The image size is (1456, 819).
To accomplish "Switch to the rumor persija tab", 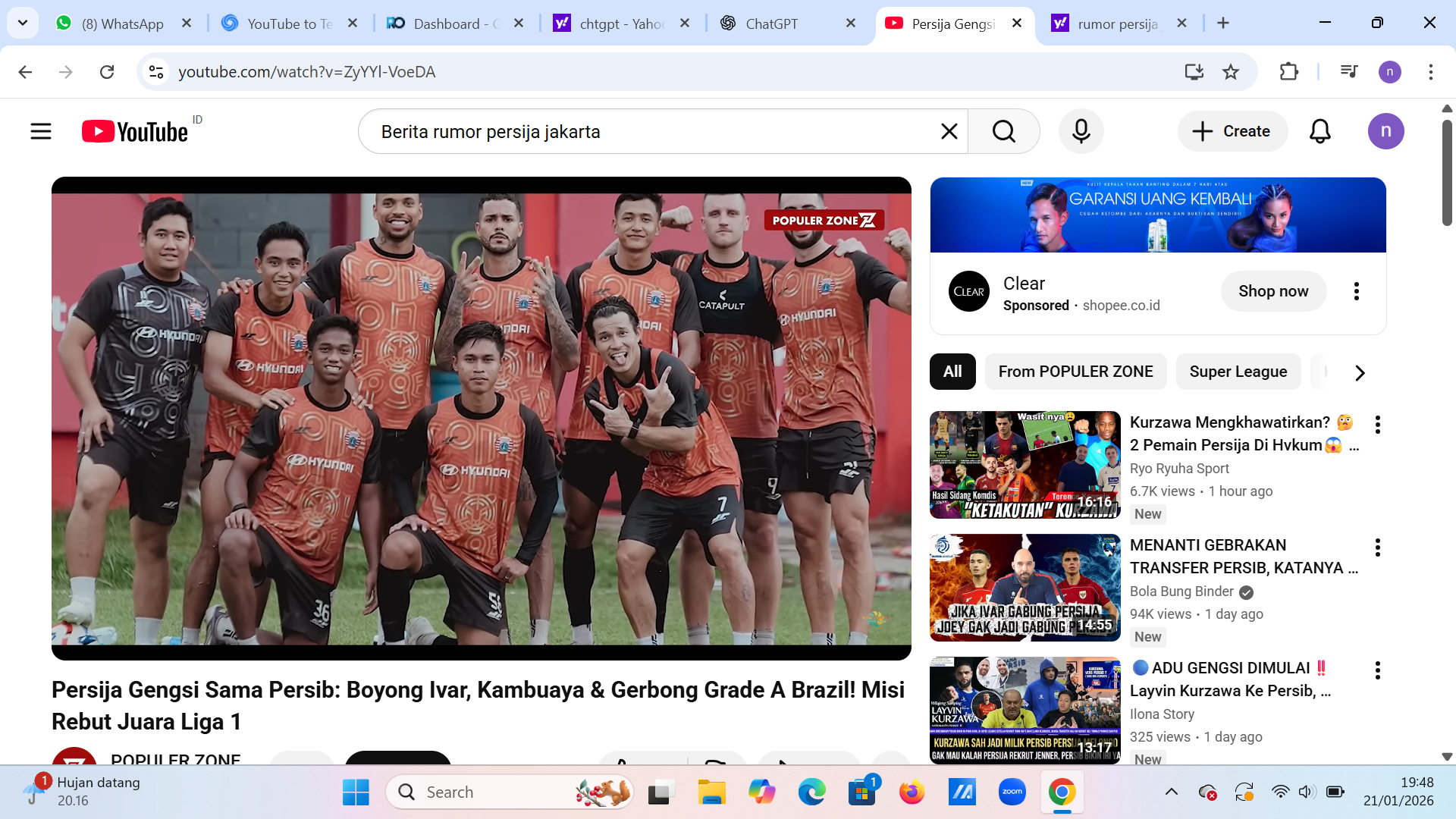I will (1119, 24).
